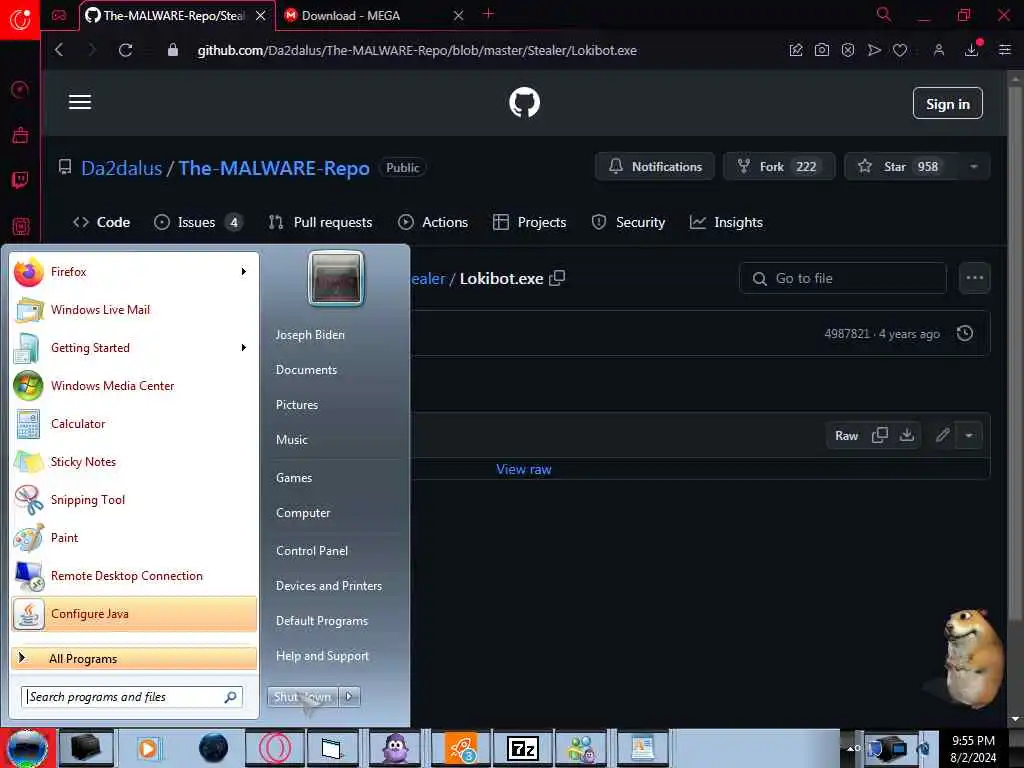Open Opera GX taskbar icon
The height and width of the screenshot is (768, 1024).
(x=274, y=748)
